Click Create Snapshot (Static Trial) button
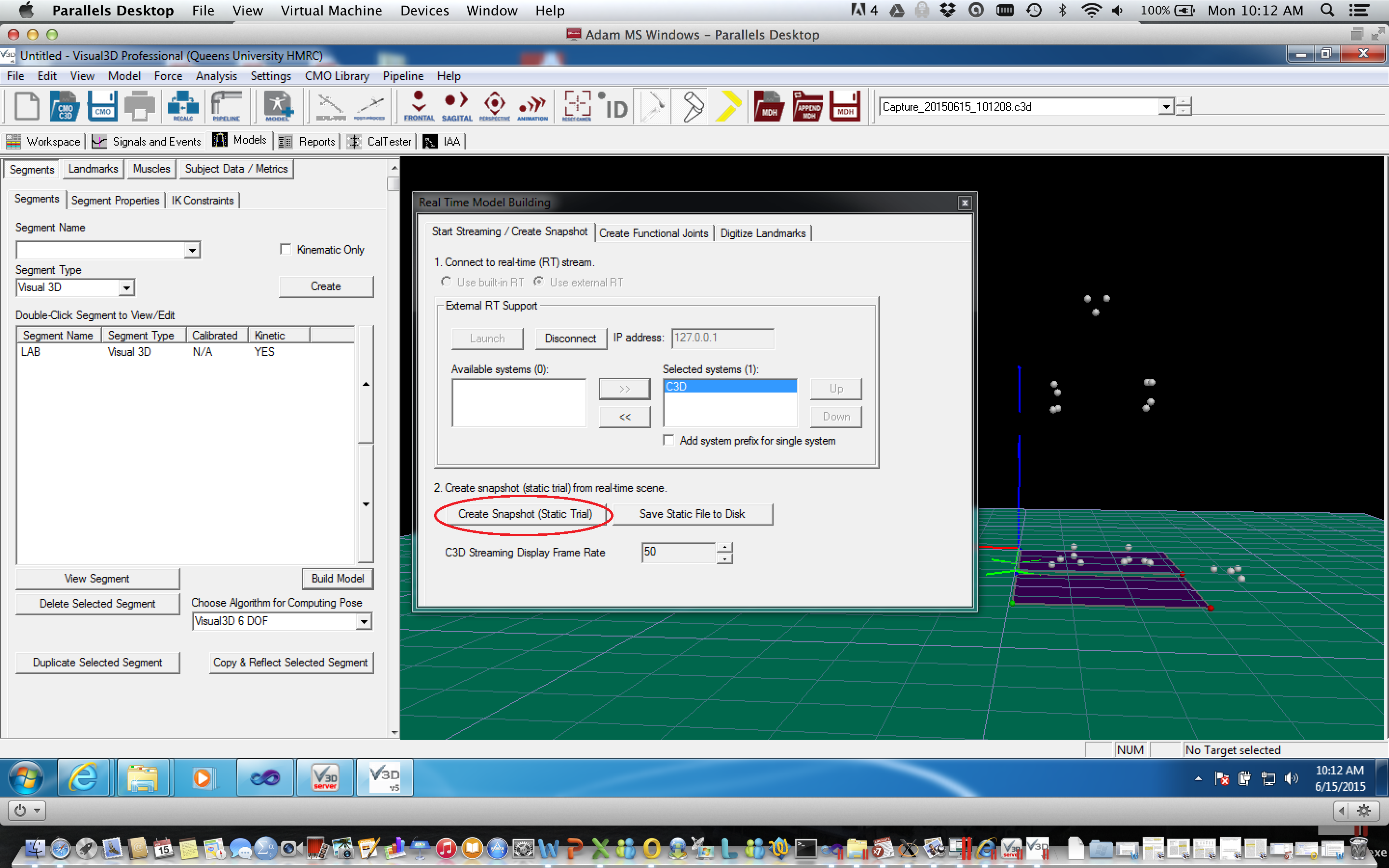 coord(525,514)
